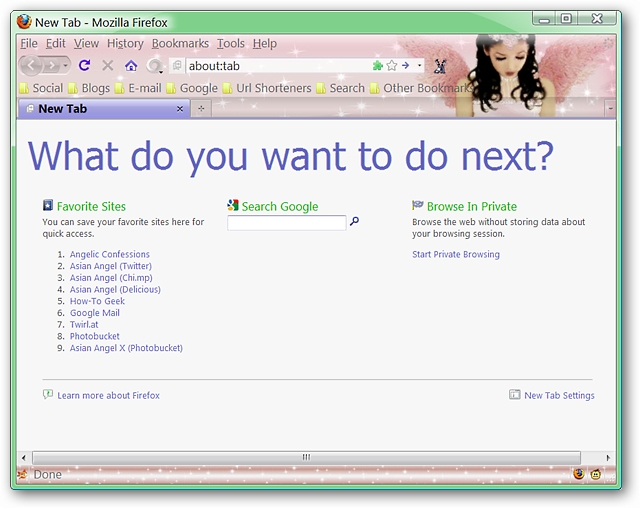Click the Firefox logo in the title bar
The width and height of the screenshot is (640, 508).
point(24,22)
